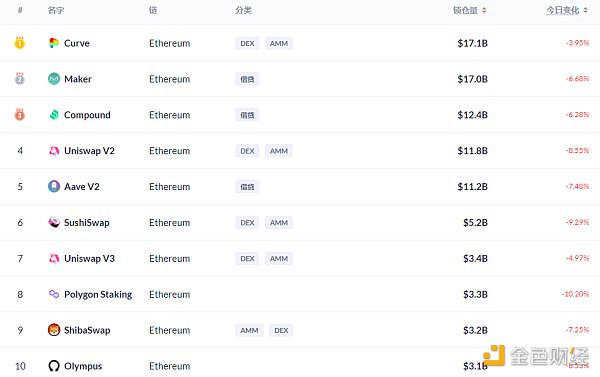Click the Olympus omega icon
This screenshot has height=377, width=600.
point(54,366)
